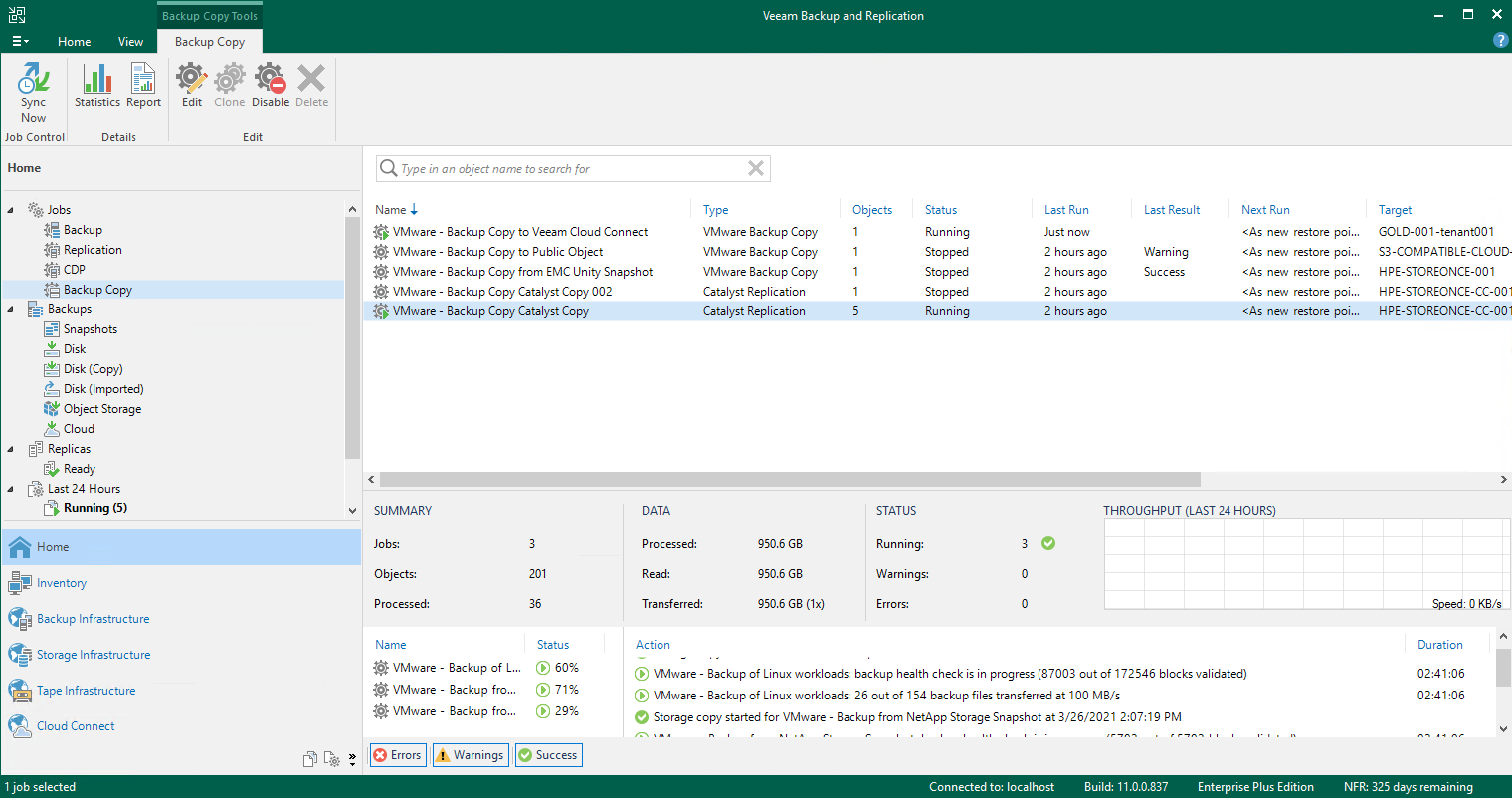Click the action log scroll-down arrow
The width and height of the screenshot is (1512, 798).
click(1503, 729)
